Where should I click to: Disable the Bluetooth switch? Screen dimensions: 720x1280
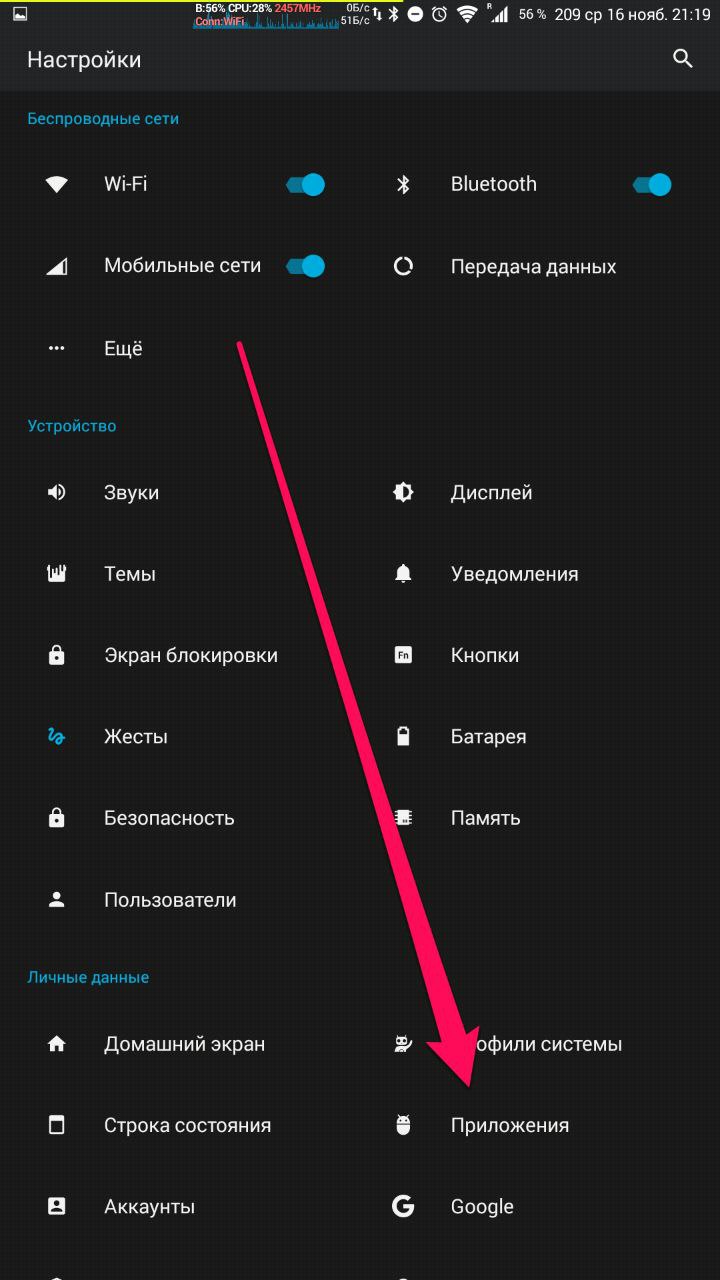(652, 184)
